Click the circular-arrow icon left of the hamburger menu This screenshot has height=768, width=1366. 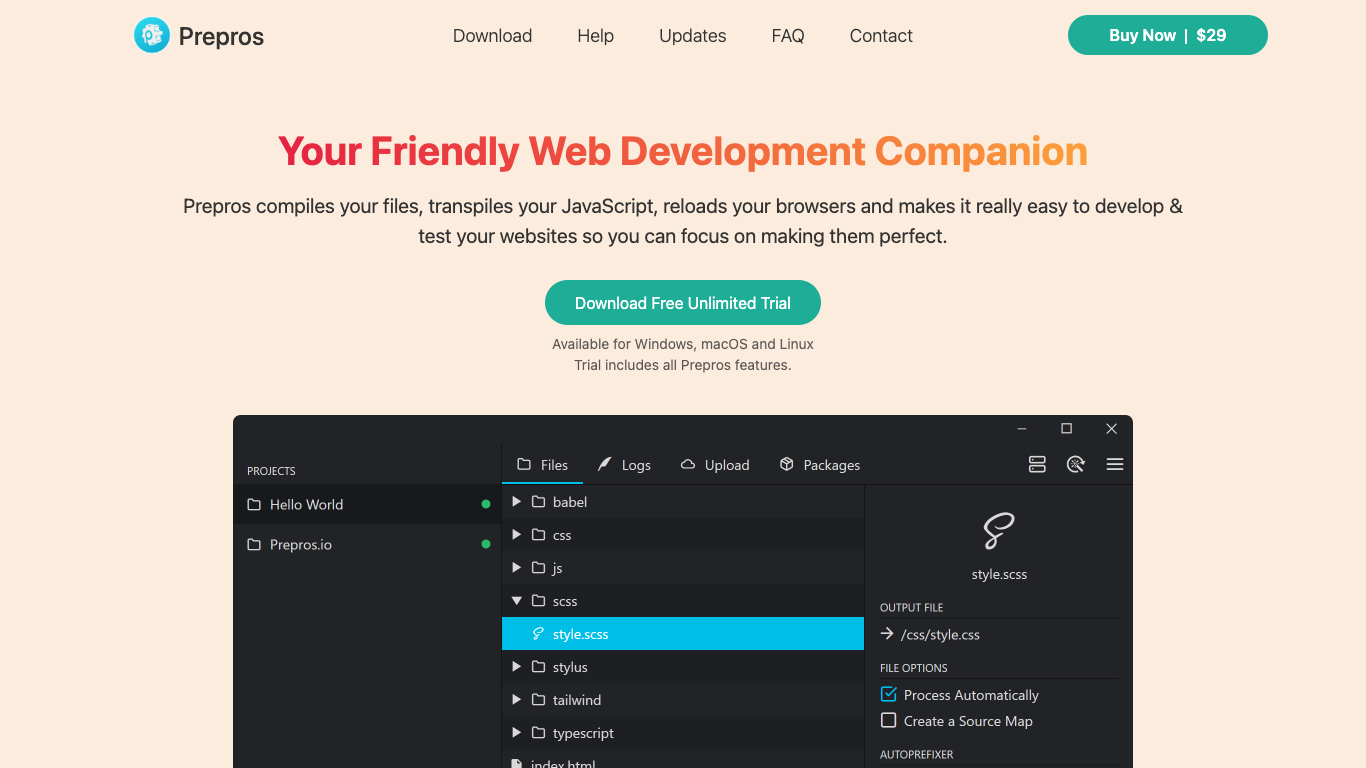pos(1076,464)
